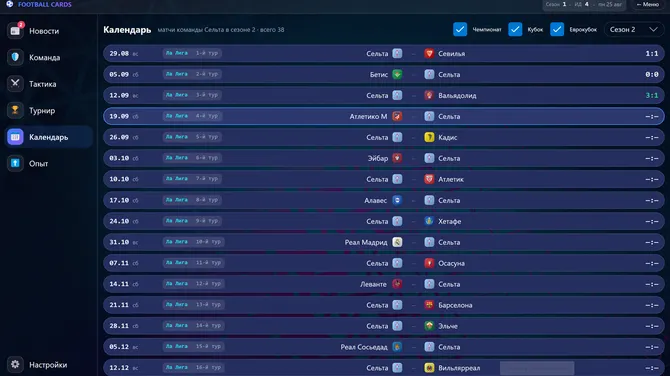Screen dimensions: 670x376
Task: Open the Новости news icon in sidebar
Action: [15, 31]
